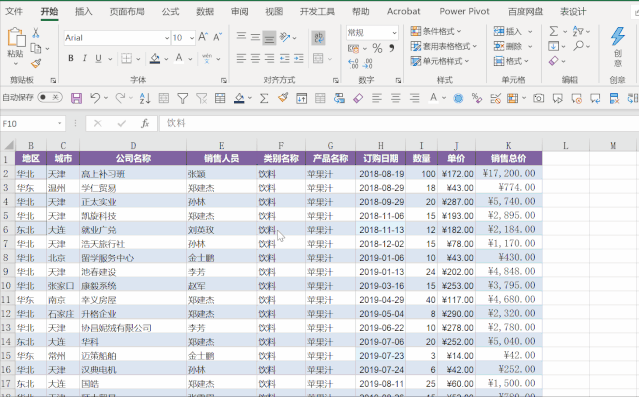Toggle Wrap Text in alignment group
The width and height of the screenshot is (639, 397).
pos(318,38)
